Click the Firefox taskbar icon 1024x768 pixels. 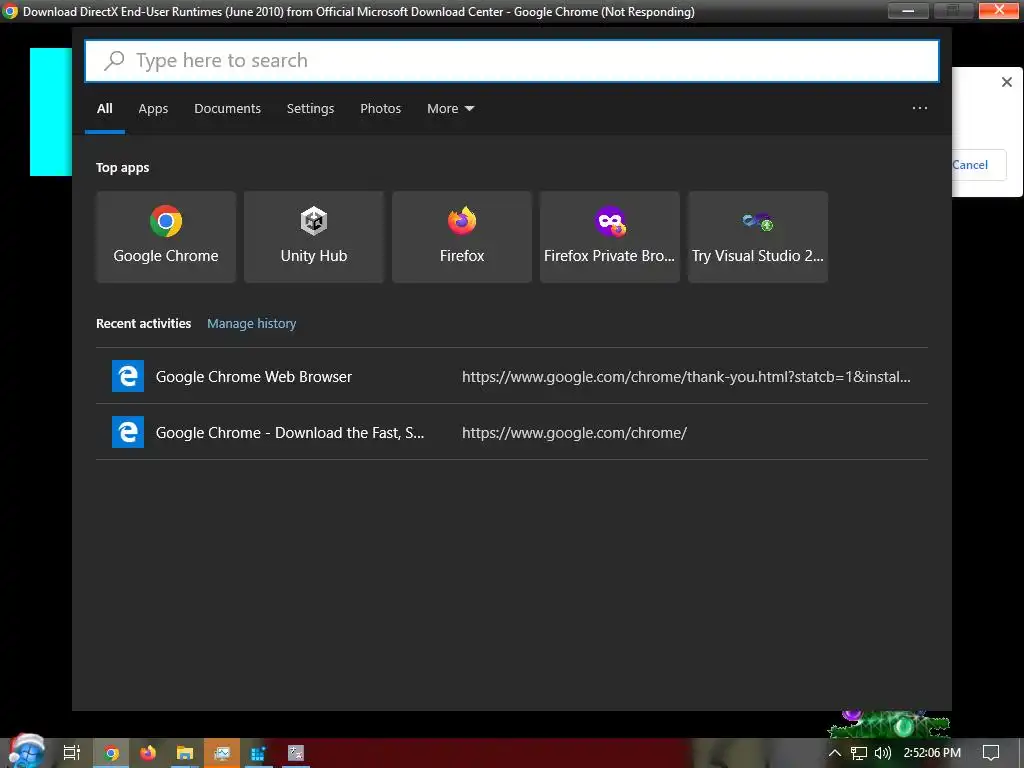click(148, 753)
